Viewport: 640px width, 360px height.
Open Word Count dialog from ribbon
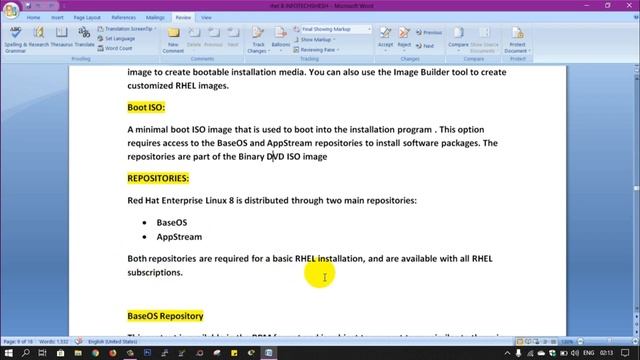click(115, 48)
